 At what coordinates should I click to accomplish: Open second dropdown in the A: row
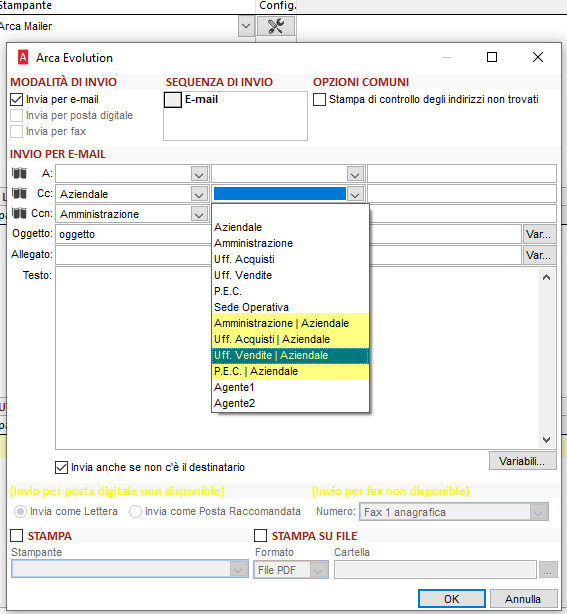point(355,174)
